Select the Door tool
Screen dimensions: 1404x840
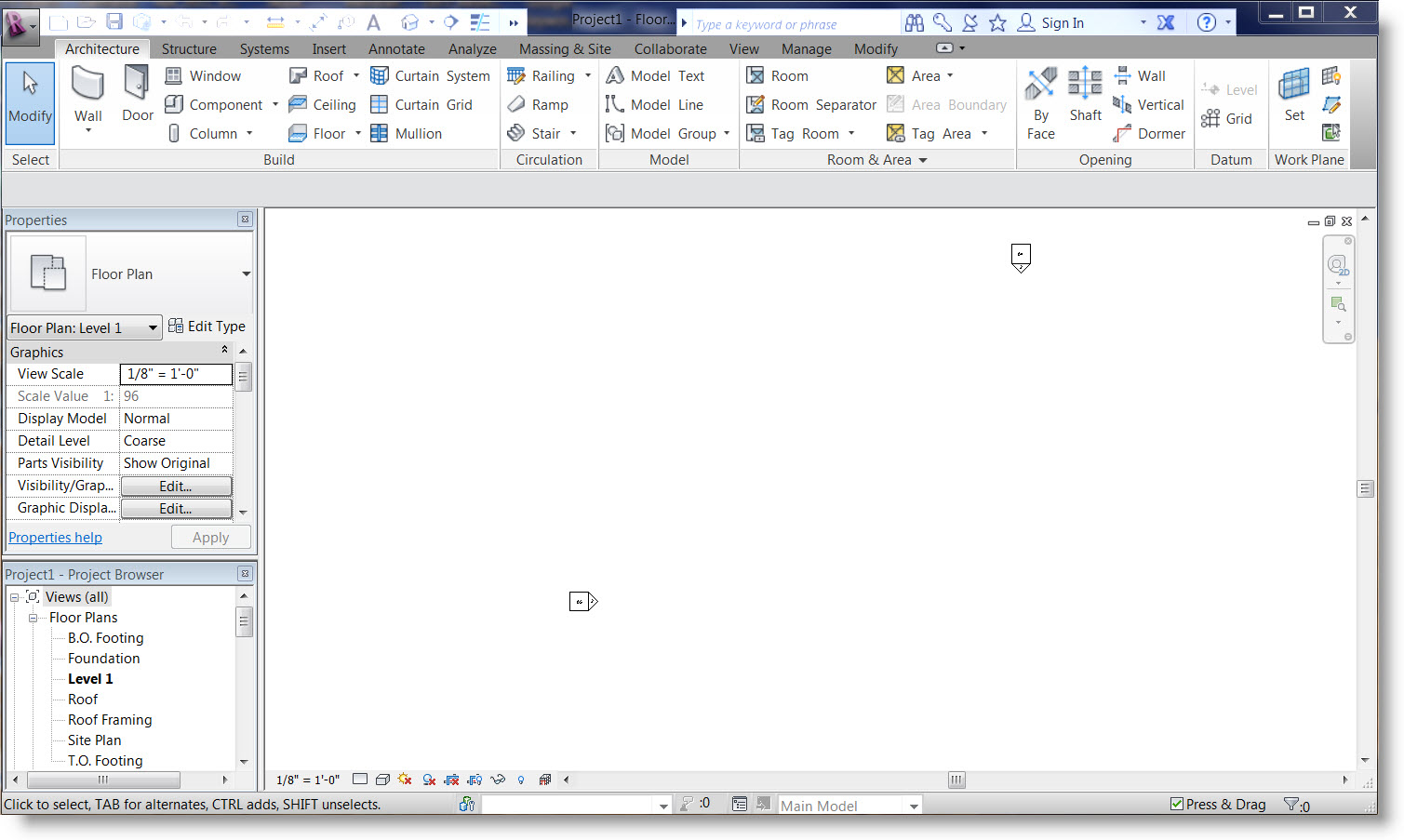pyautogui.click(x=137, y=95)
